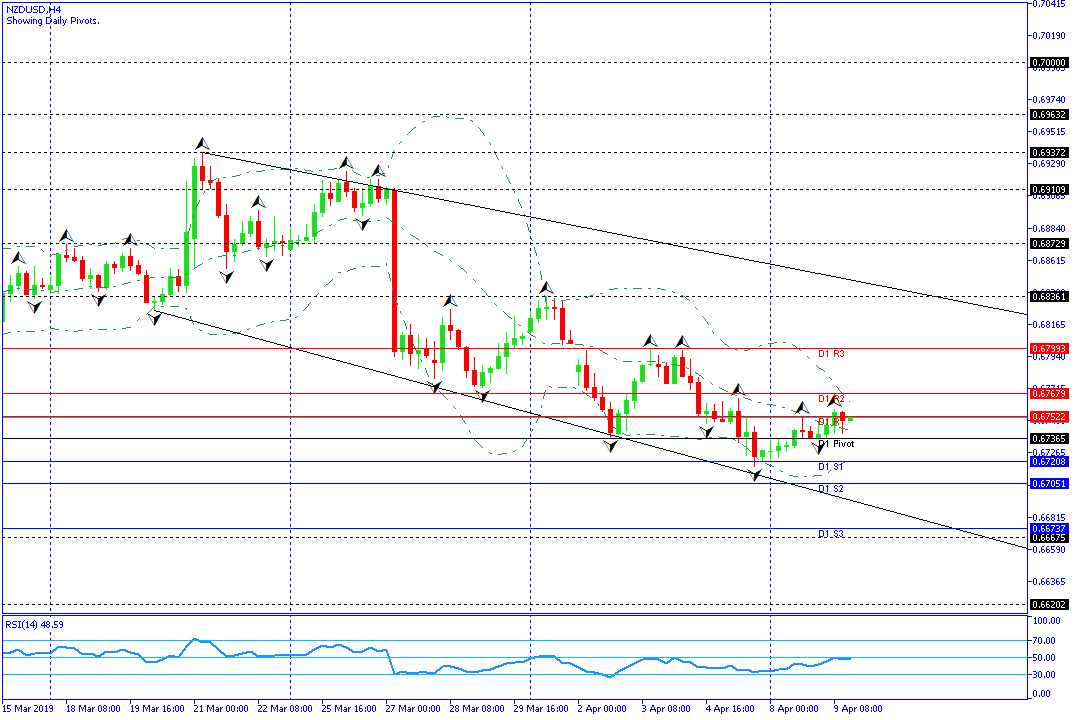Click the 8 Apr 00:00 time label
The image size is (1080, 720).
[794, 709]
